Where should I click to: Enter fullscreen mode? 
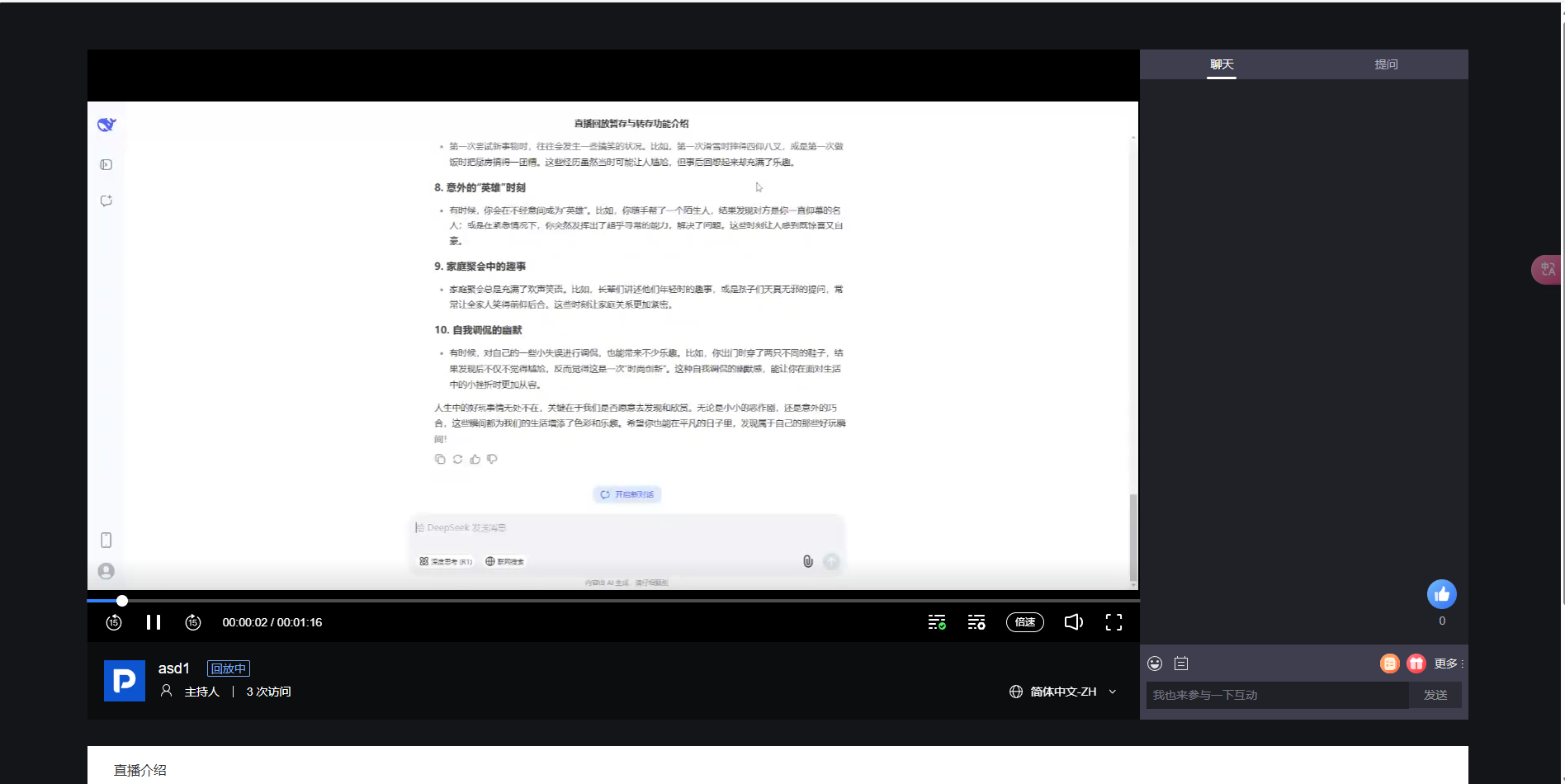click(1113, 622)
